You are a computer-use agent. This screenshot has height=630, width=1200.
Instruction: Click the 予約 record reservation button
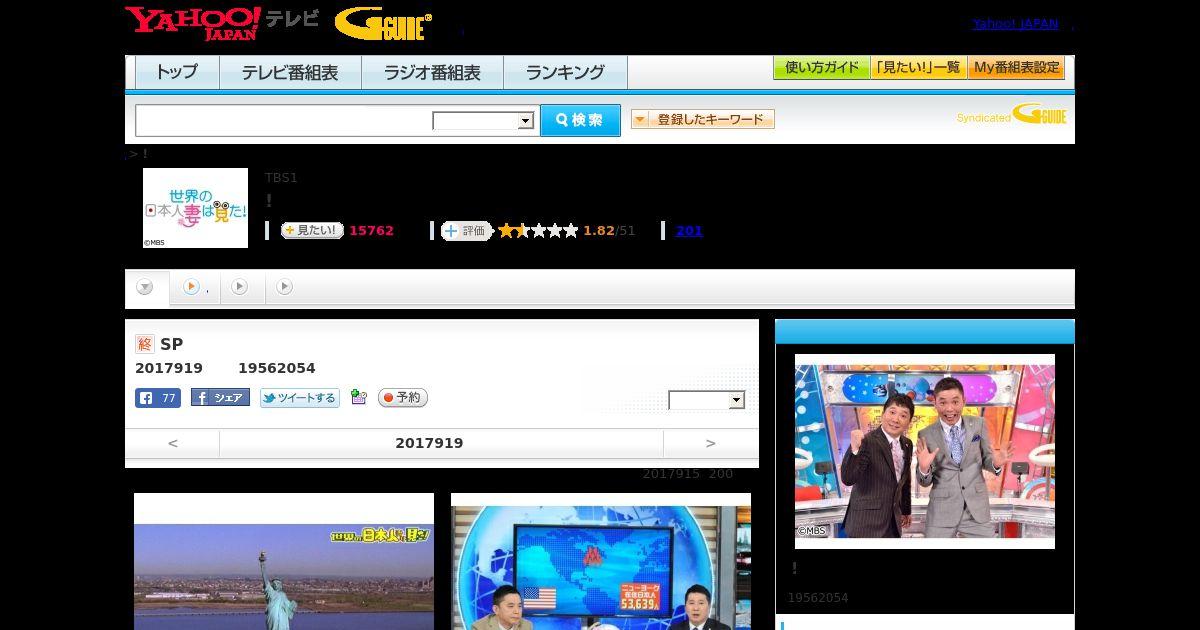pyautogui.click(x=403, y=398)
